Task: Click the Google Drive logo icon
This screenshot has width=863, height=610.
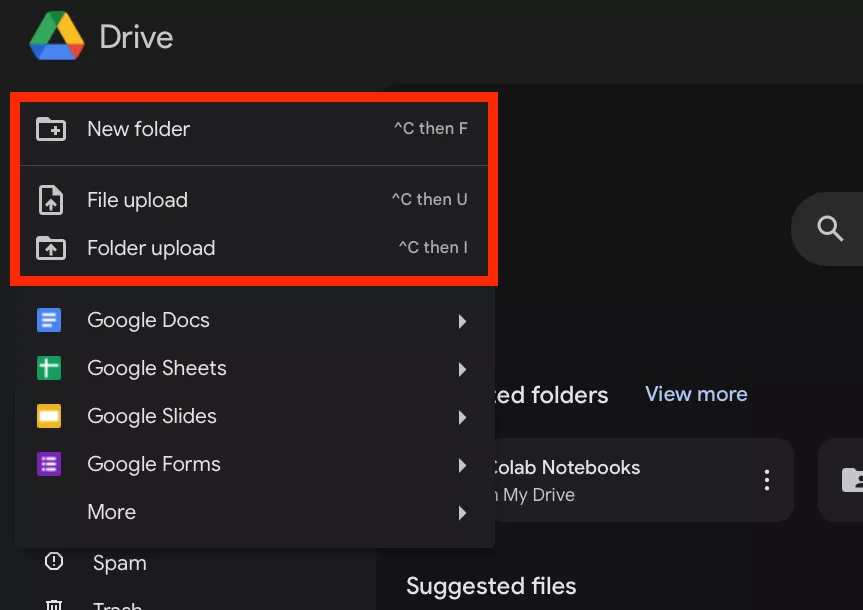Action: pos(56,37)
